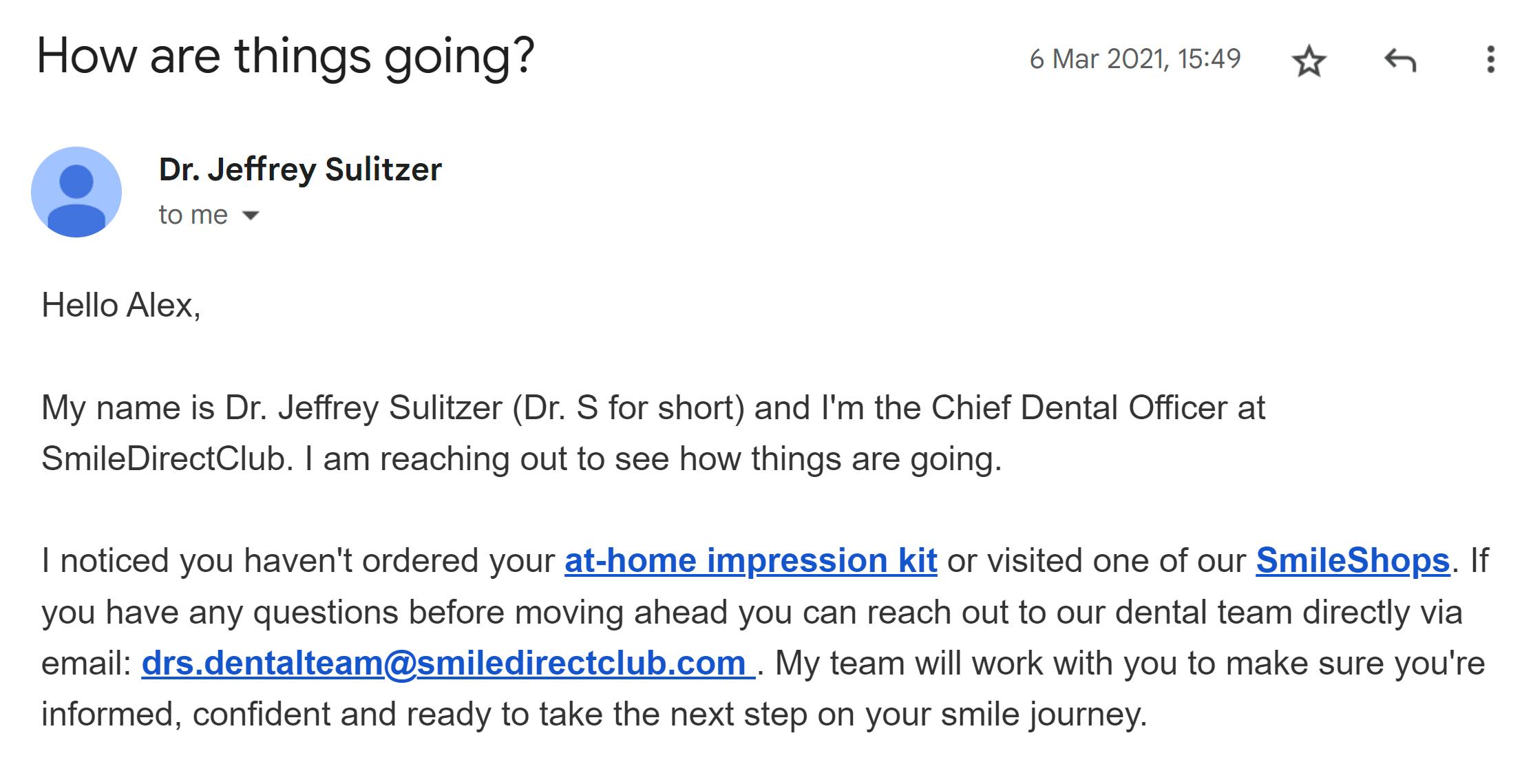Viewport: 1533px width, 784px height.
Task: Click the "to me" recipient text
Action: [x=193, y=215]
